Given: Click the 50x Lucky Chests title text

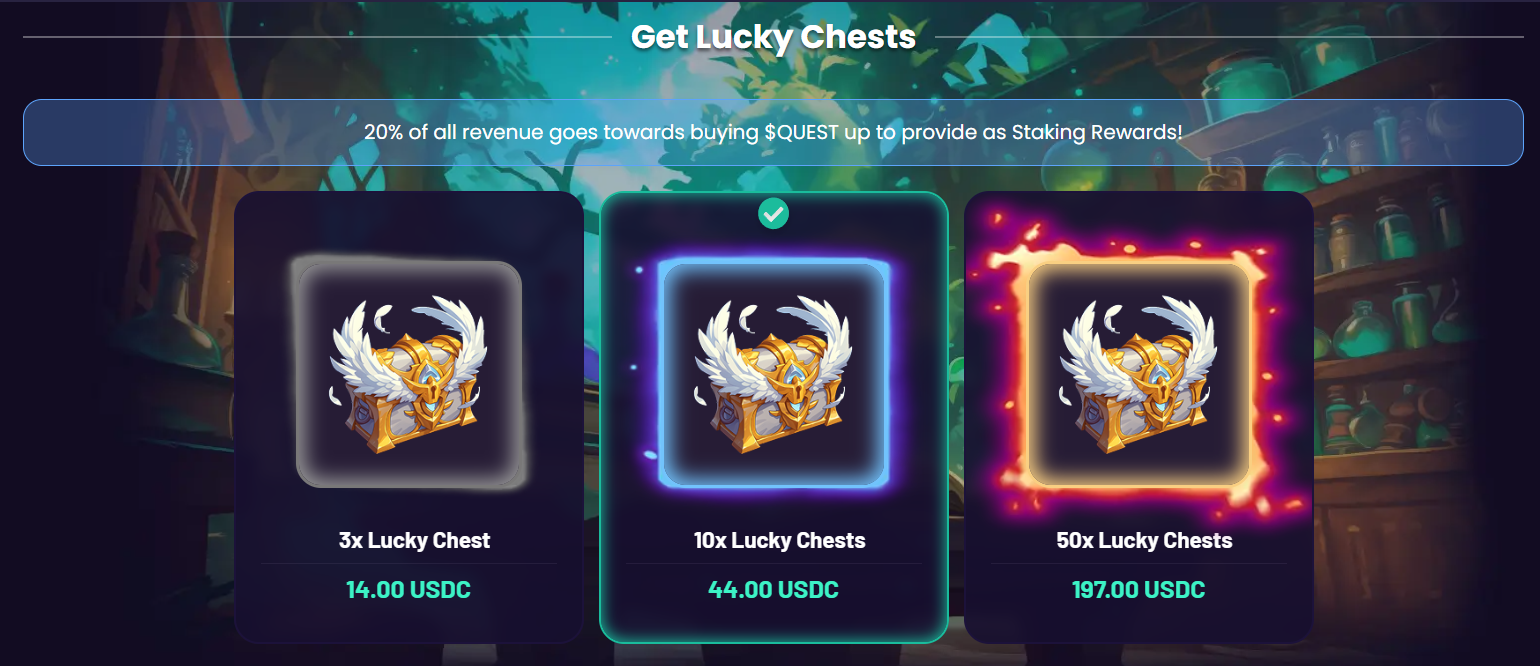Looking at the screenshot, I should [1144, 541].
